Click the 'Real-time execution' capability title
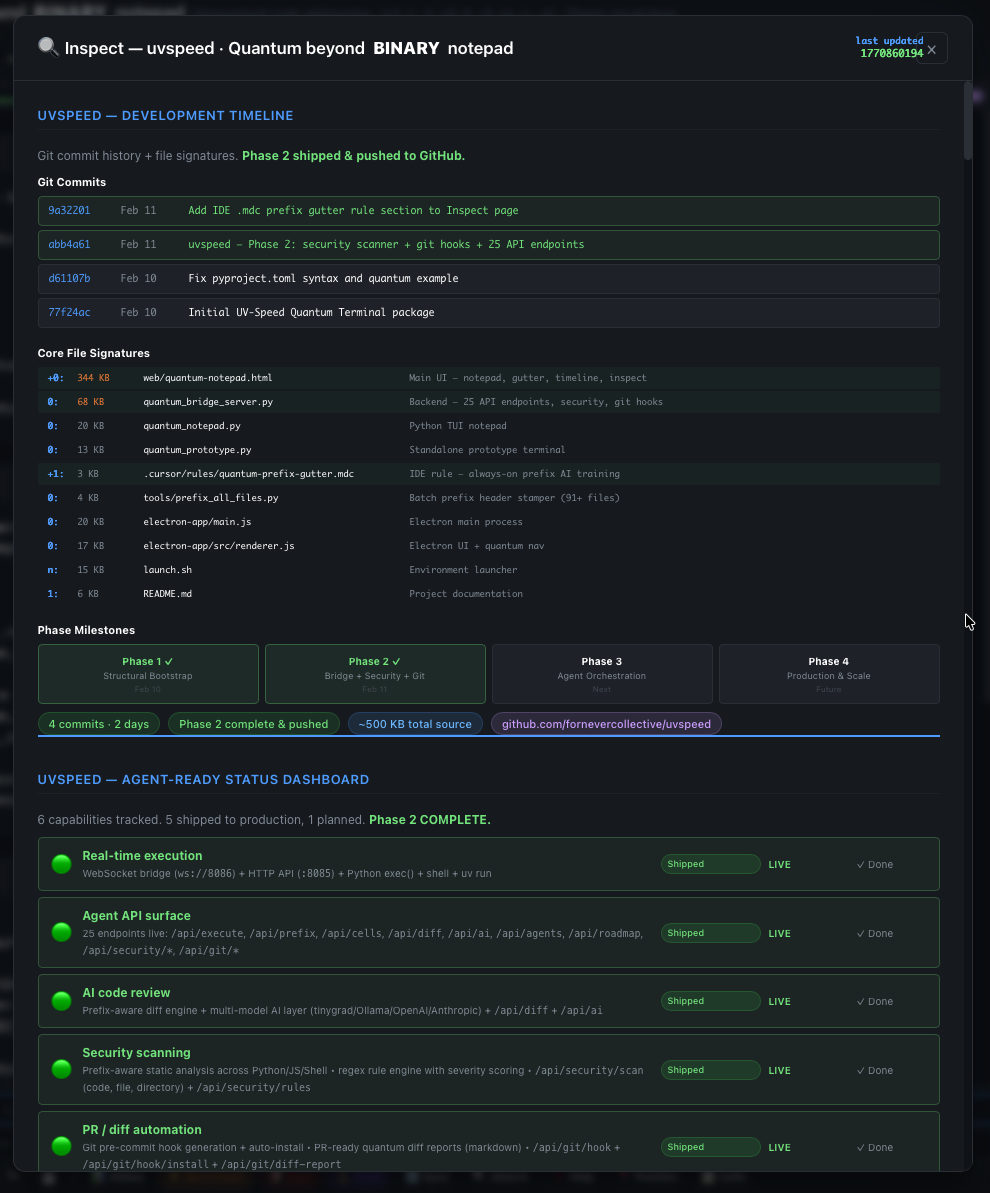The image size is (990, 1193). coord(142,856)
